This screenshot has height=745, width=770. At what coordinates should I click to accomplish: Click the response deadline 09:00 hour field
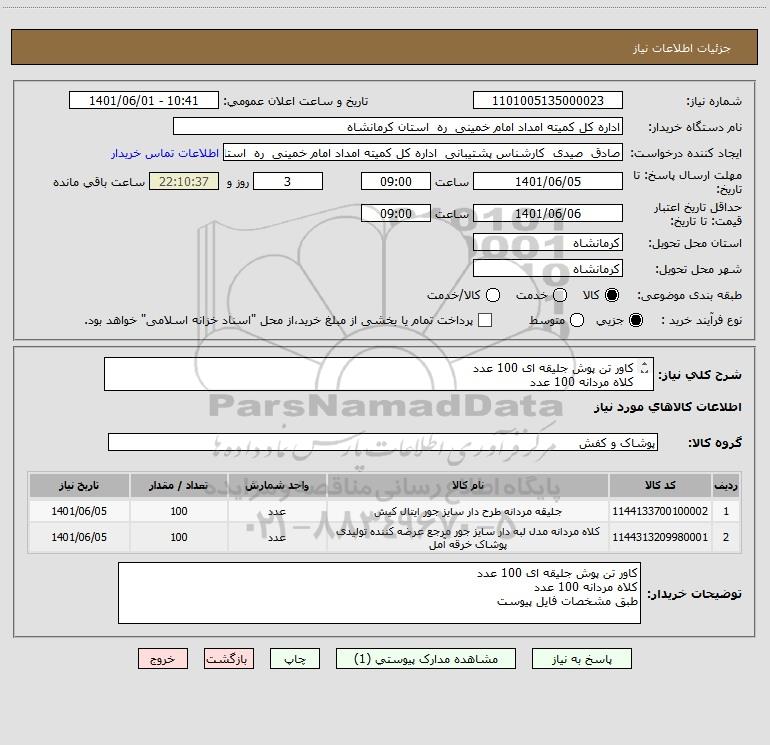pos(396,181)
